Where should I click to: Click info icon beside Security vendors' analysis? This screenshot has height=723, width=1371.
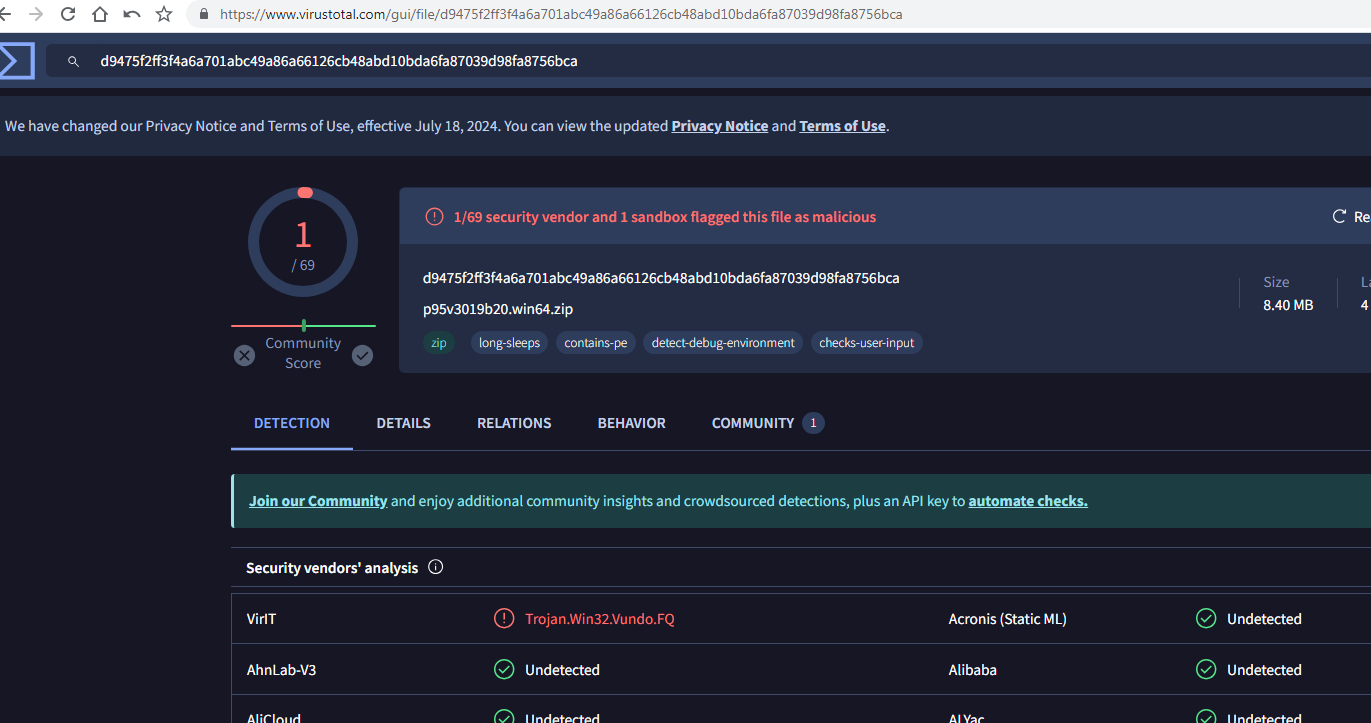pos(435,567)
